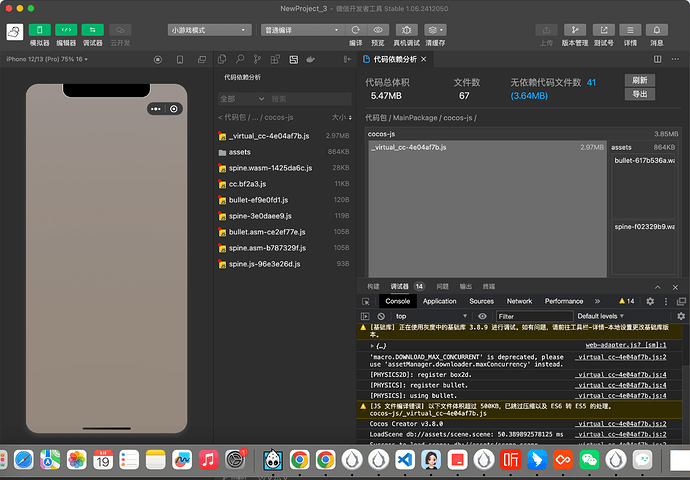Screen dimensions: 690x480
Task: Select the code dependency analysis sidebar icon
Action: [x=294, y=59]
